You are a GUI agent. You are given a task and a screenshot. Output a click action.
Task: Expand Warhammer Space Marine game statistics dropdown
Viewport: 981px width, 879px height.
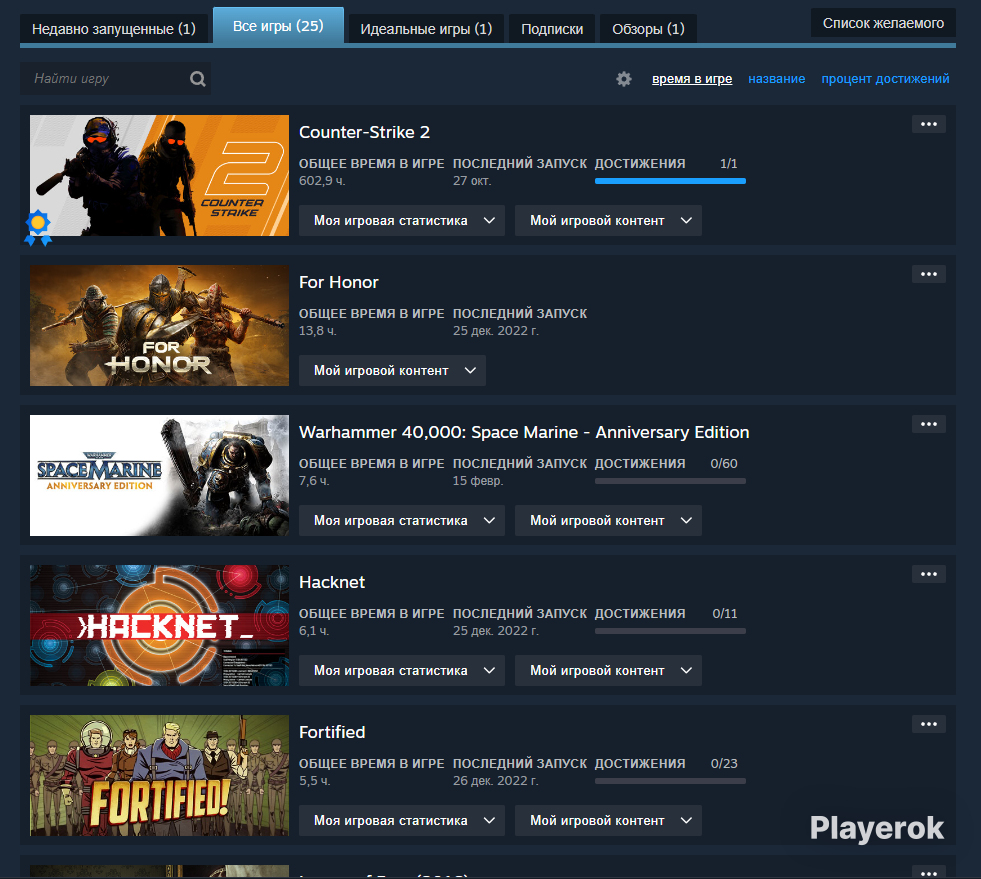pos(402,521)
